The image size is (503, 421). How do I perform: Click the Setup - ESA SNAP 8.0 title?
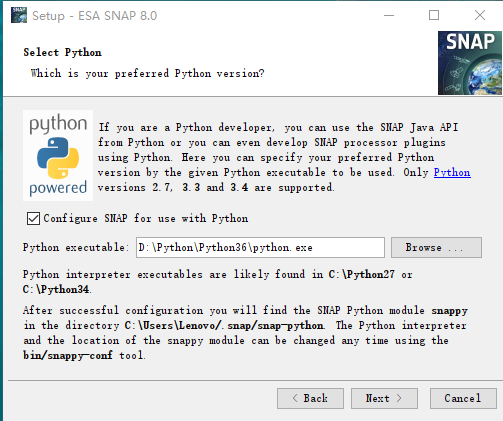[x=94, y=16]
